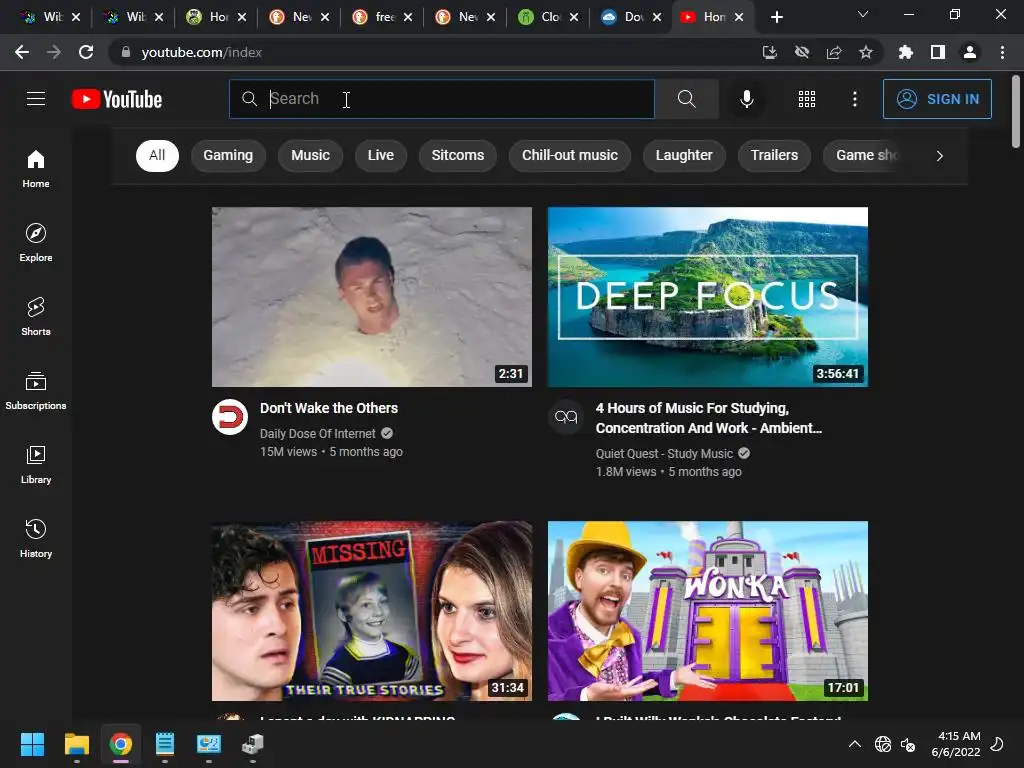Select the Music filter chip
The width and height of the screenshot is (1024, 768).
click(x=310, y=155)
